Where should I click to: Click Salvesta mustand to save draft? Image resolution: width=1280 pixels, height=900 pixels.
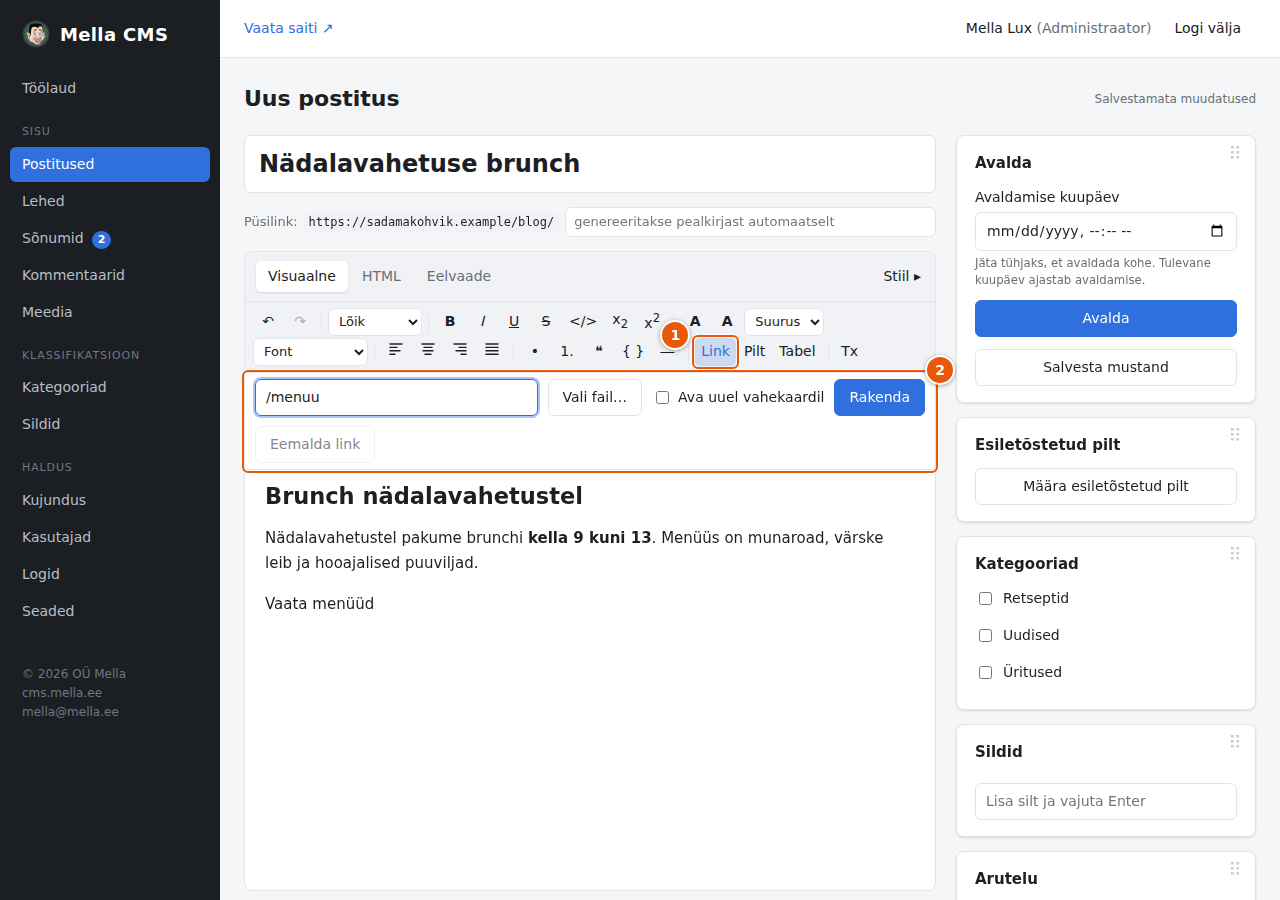tap(1106, 367)
